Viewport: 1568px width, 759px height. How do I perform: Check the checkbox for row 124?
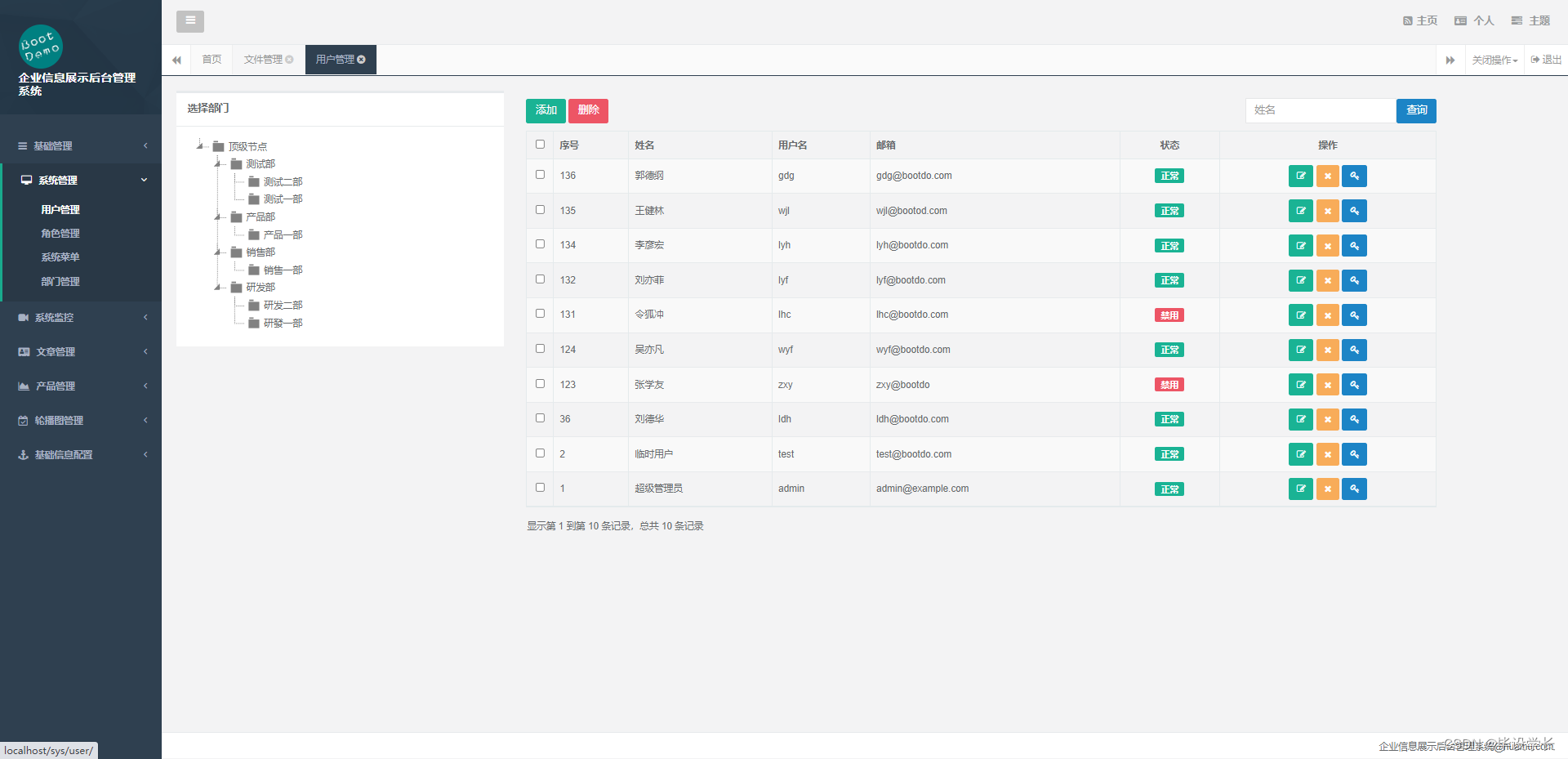click(540, 349)
